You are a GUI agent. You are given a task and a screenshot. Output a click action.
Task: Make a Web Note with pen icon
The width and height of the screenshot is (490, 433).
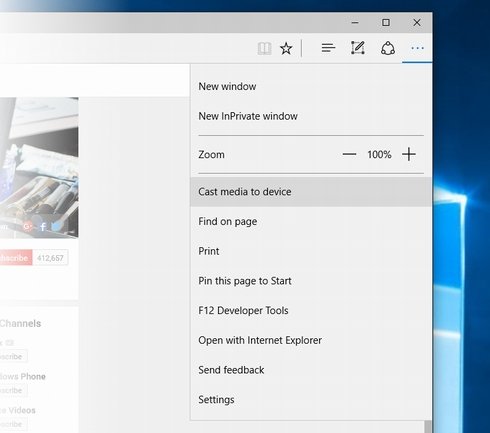click(x=358, y=48)
